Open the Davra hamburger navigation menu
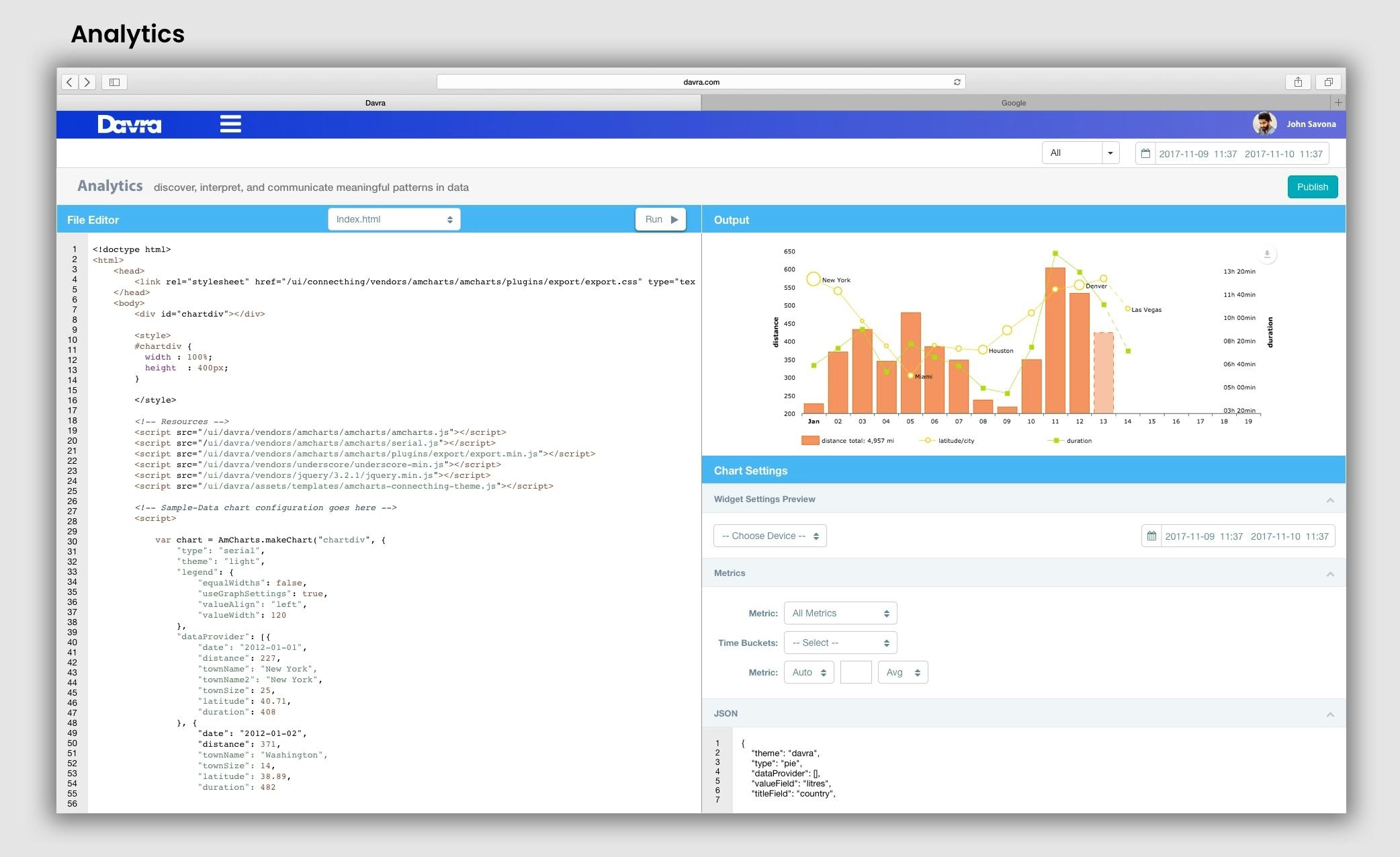This screenshot has height=857, width=1400. coord(230,124)
